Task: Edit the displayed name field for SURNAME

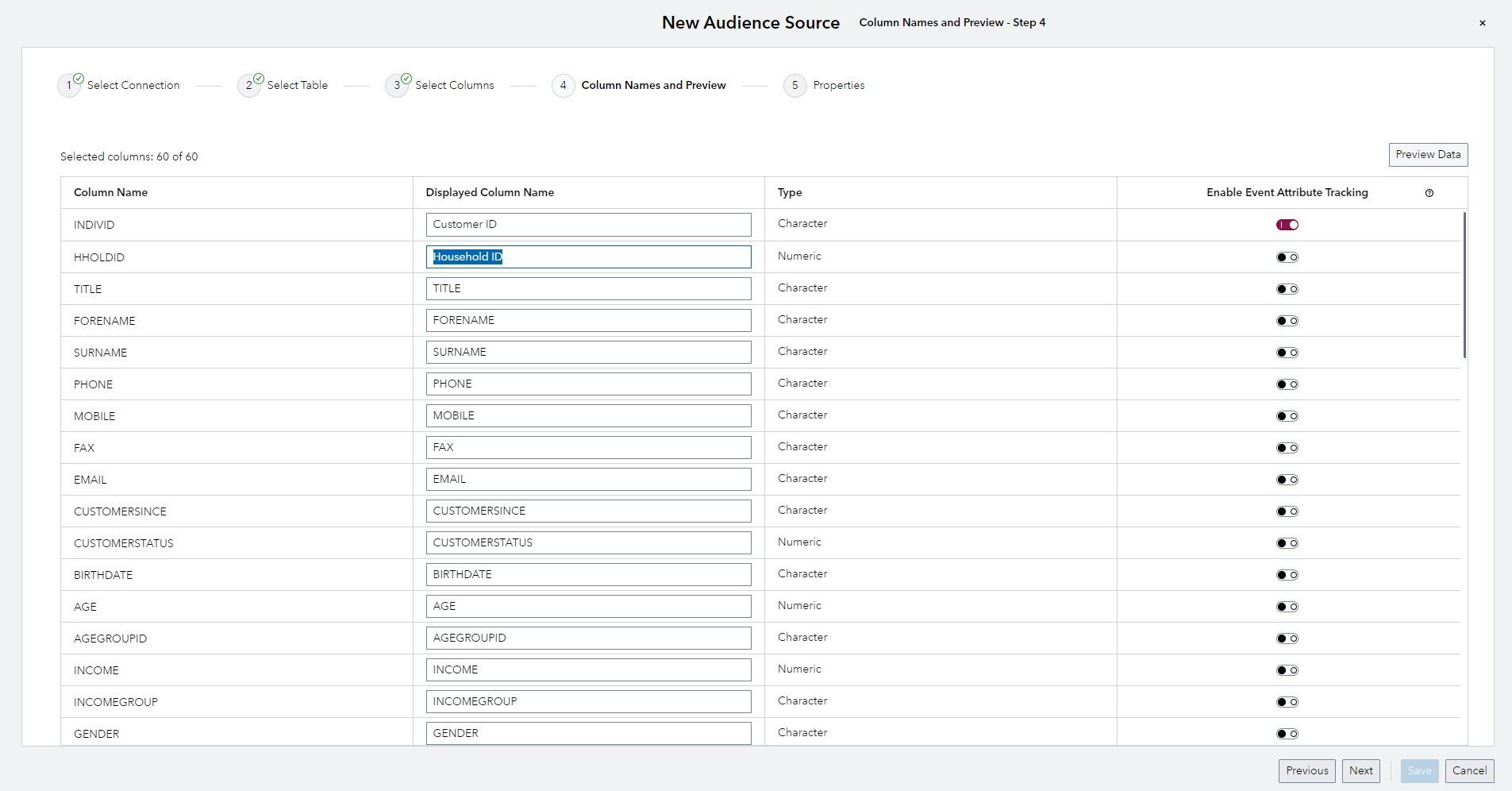Action: click(588, 352)
